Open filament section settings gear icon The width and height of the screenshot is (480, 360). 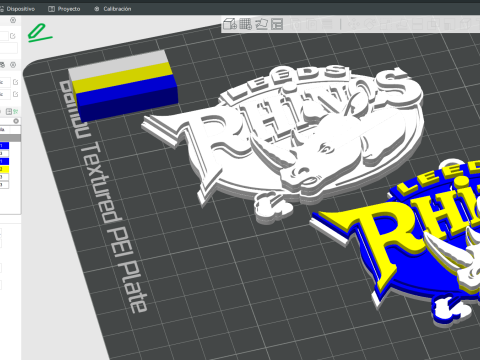(x=13, y=65)
